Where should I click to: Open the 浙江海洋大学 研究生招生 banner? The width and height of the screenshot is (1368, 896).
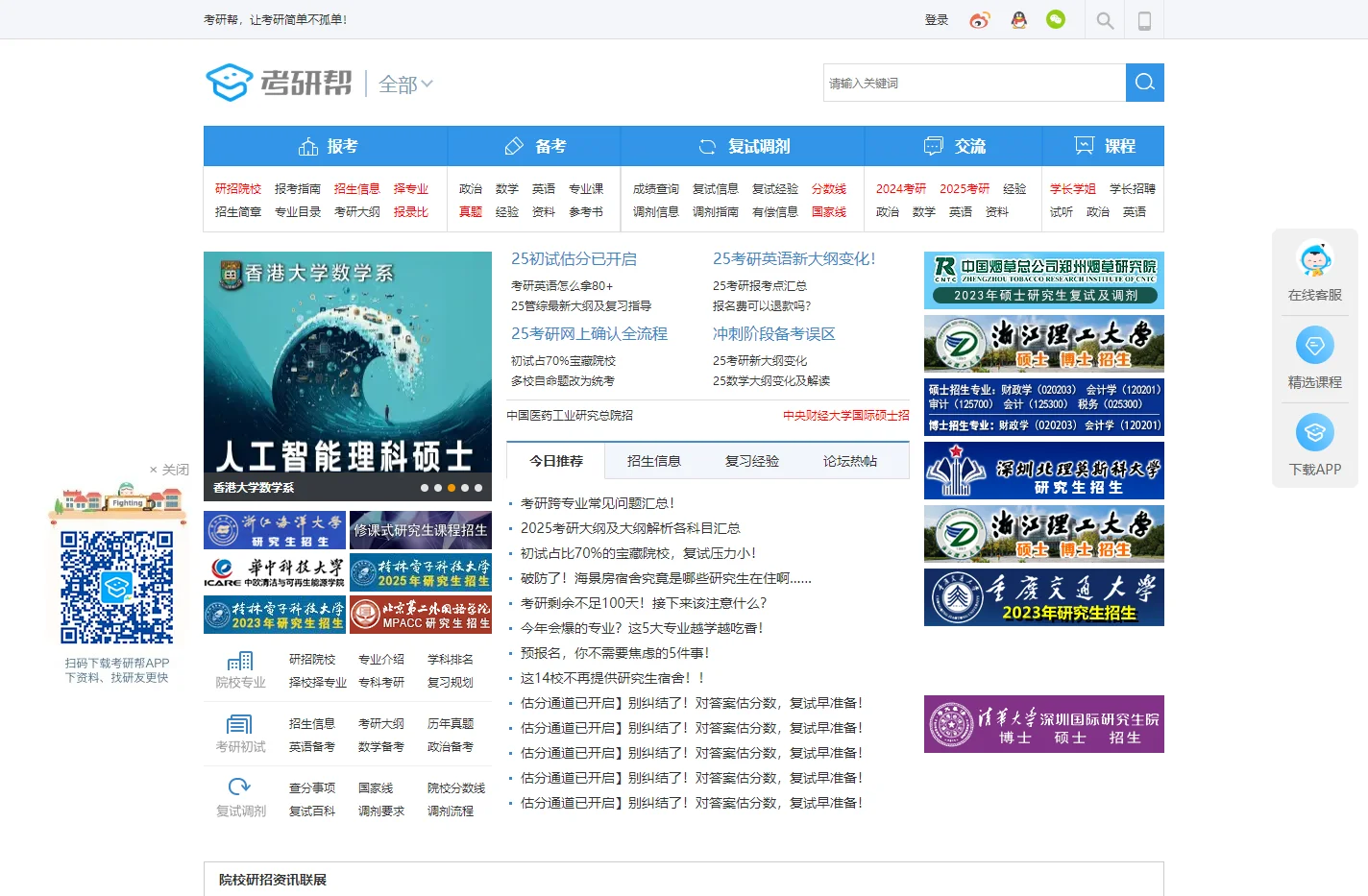point(275,530)
